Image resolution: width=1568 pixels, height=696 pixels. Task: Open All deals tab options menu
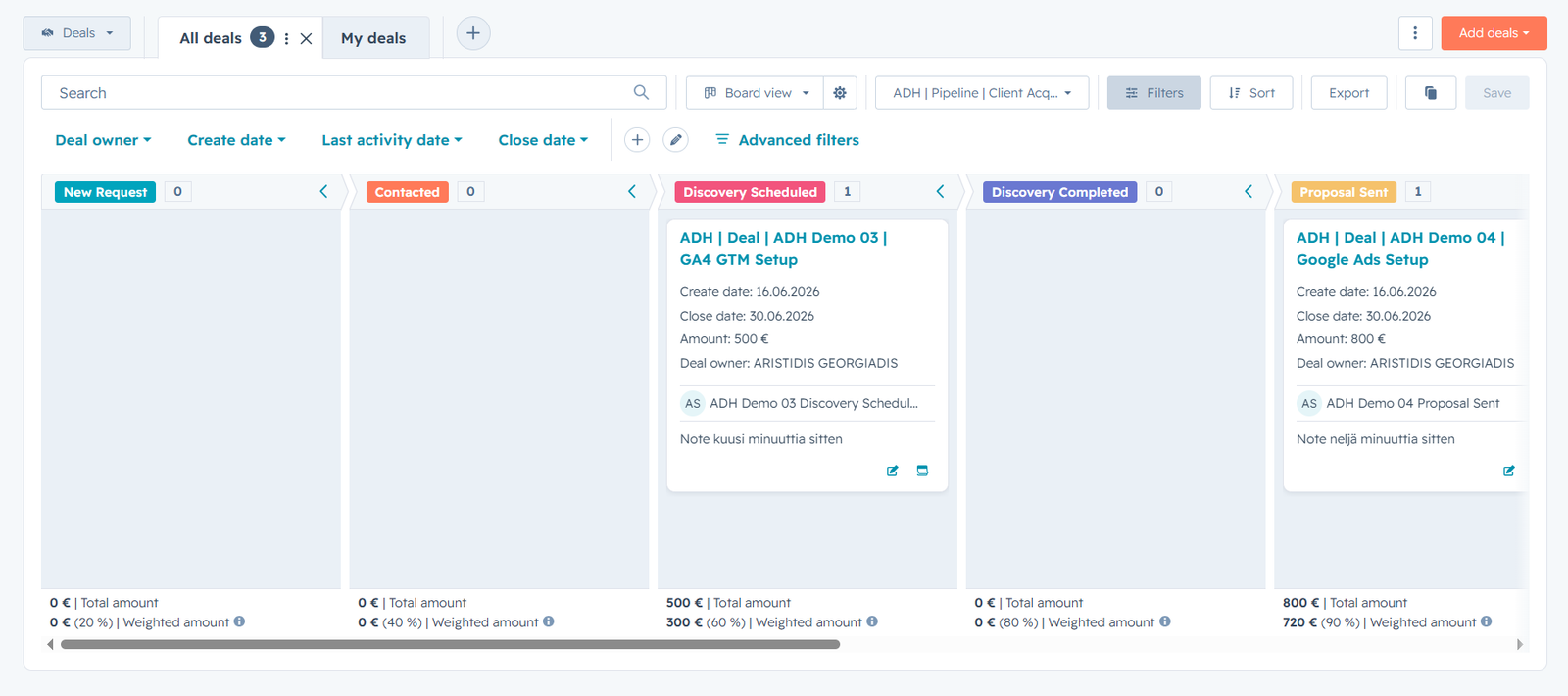tap(286, 39)
